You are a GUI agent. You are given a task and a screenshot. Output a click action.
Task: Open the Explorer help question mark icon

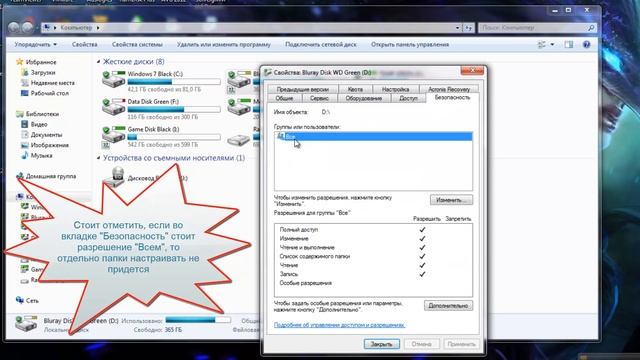tap(587, 44)
